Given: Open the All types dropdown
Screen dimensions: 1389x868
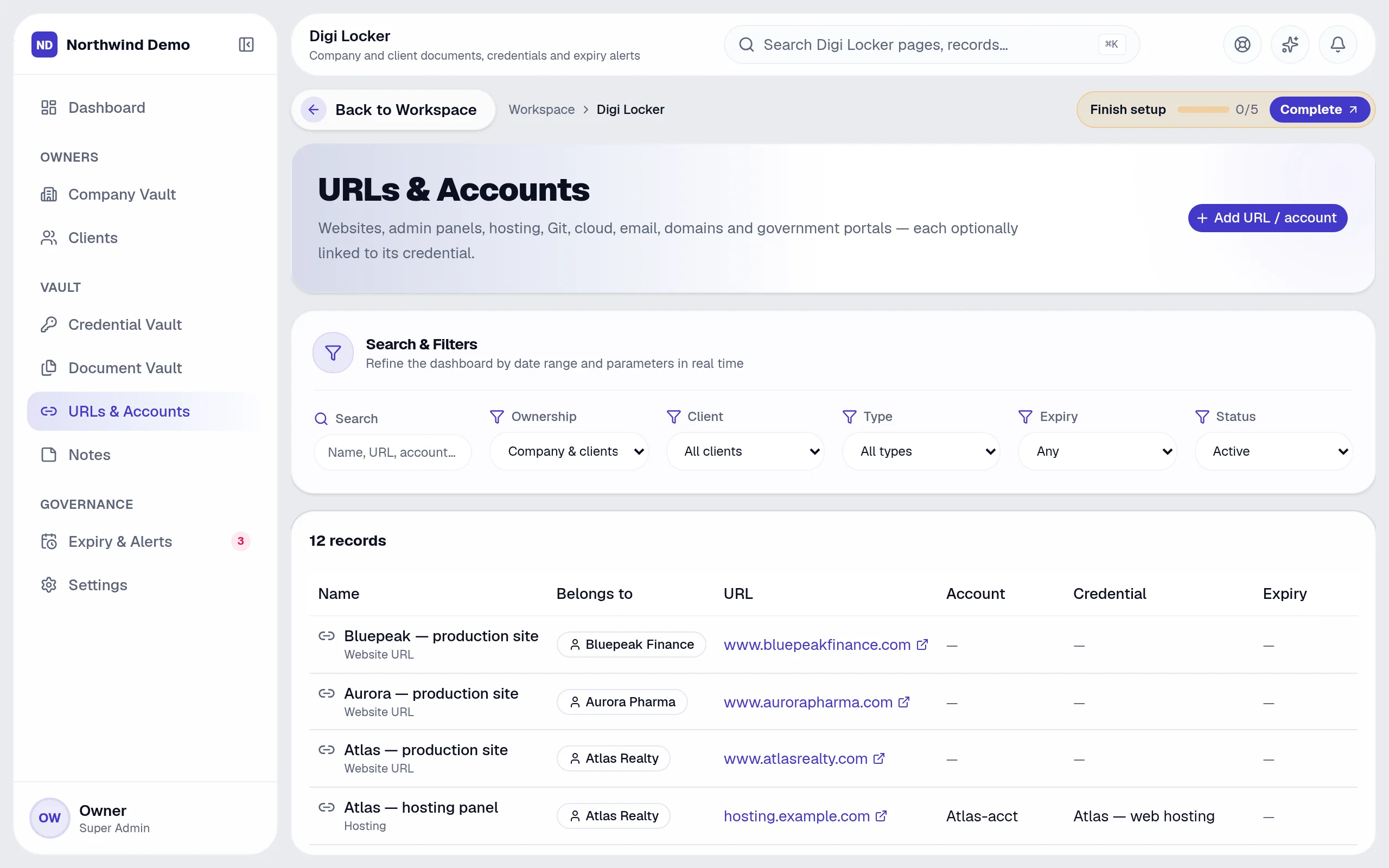Looking at the screenshot, I should tap(921, 451).
